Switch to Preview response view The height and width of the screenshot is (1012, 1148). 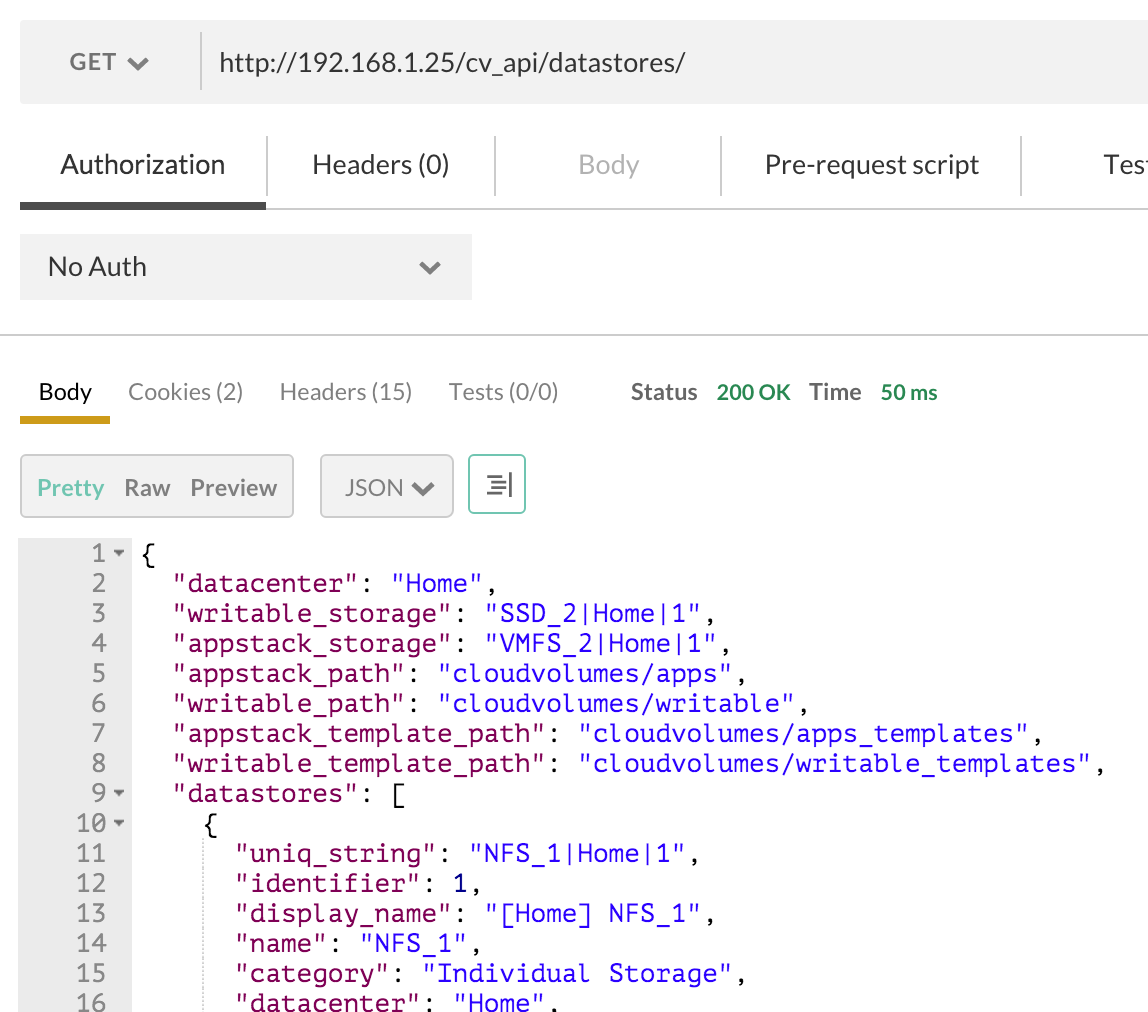coord(233,488)
